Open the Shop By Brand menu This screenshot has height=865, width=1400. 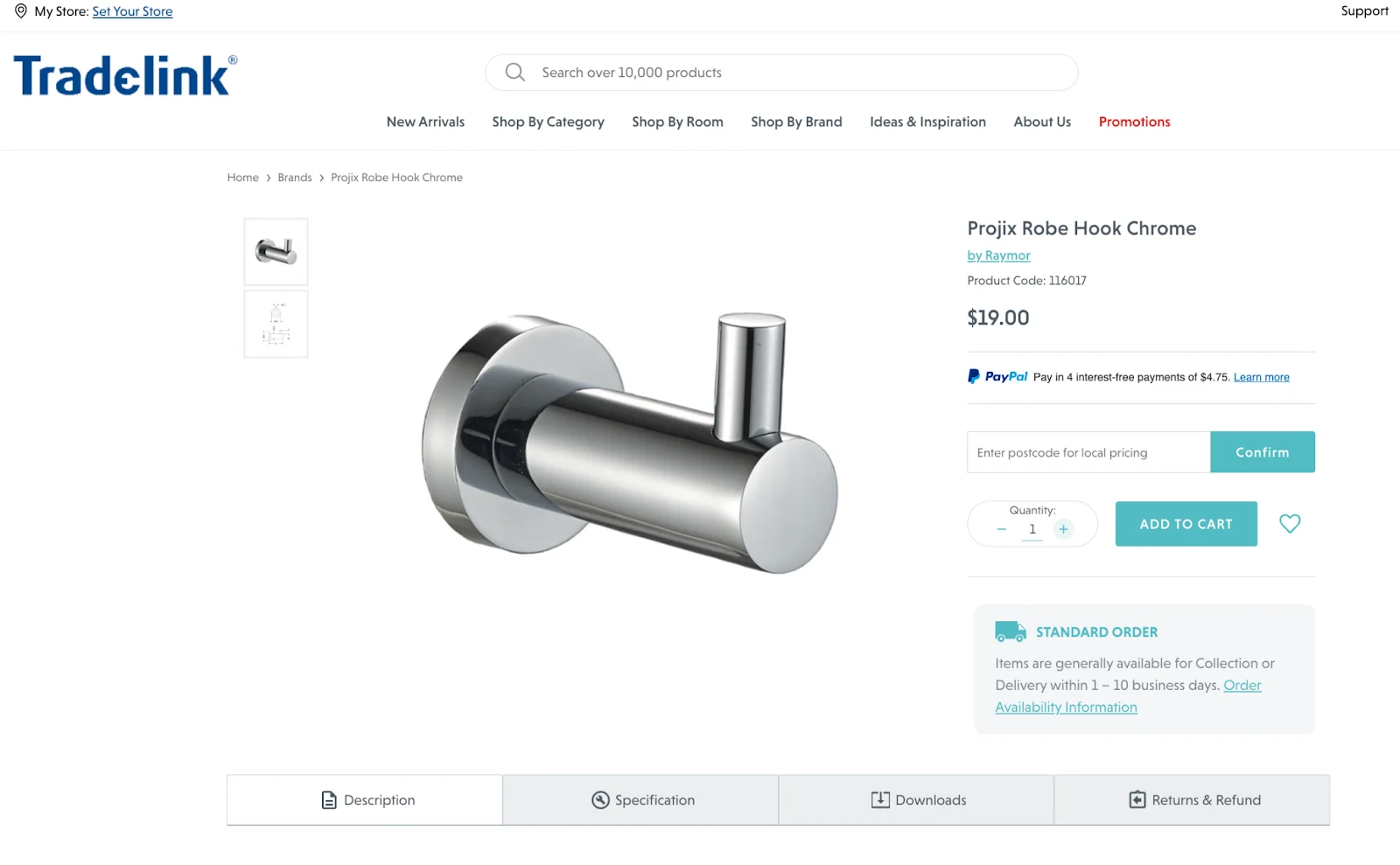click(795, 122)
